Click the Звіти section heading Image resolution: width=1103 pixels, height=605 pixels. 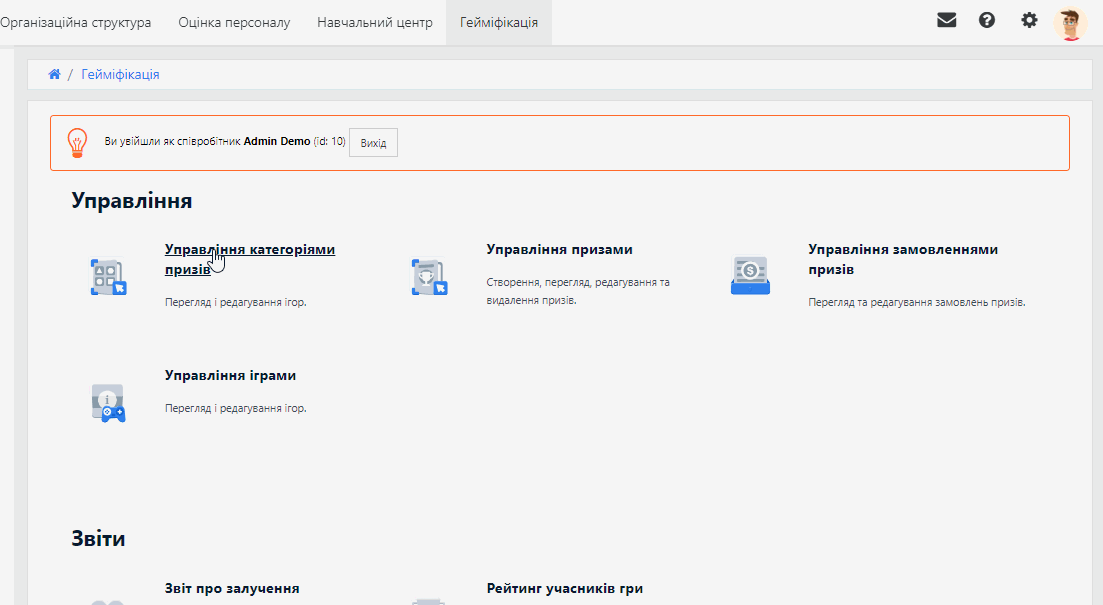tap(98, 539)
